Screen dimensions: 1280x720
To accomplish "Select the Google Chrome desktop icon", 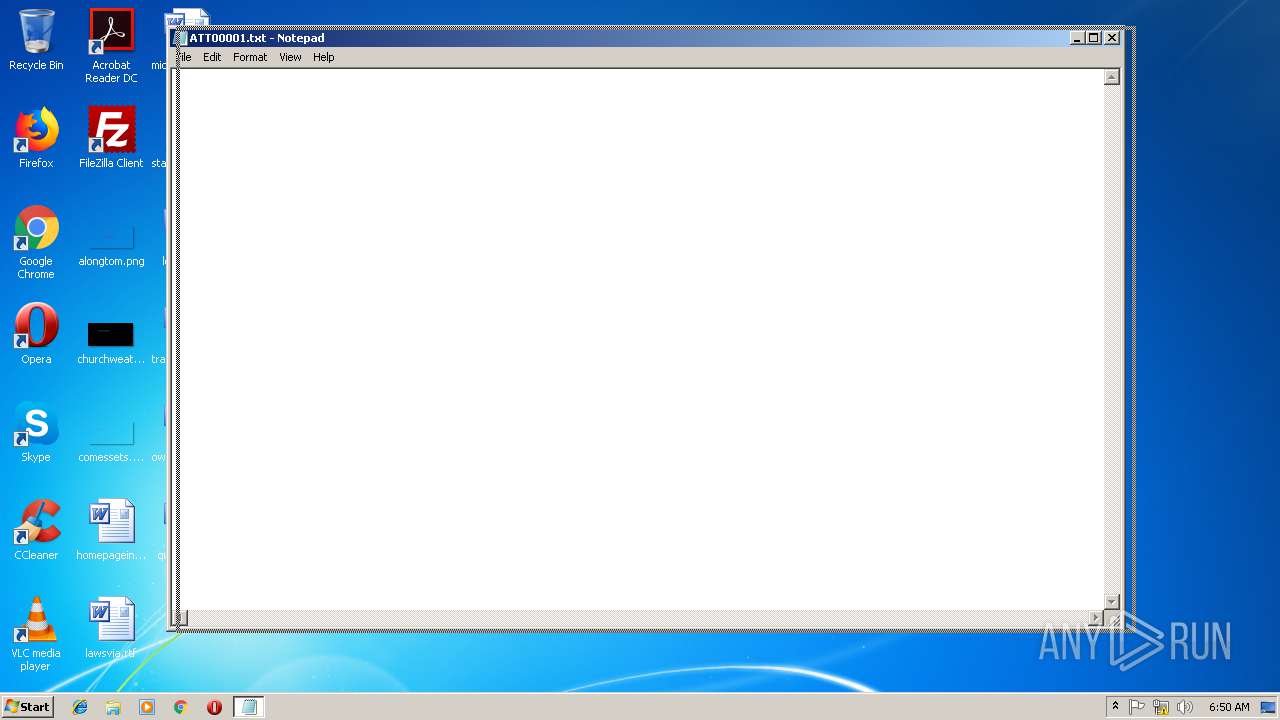I will tap(36, 242).
